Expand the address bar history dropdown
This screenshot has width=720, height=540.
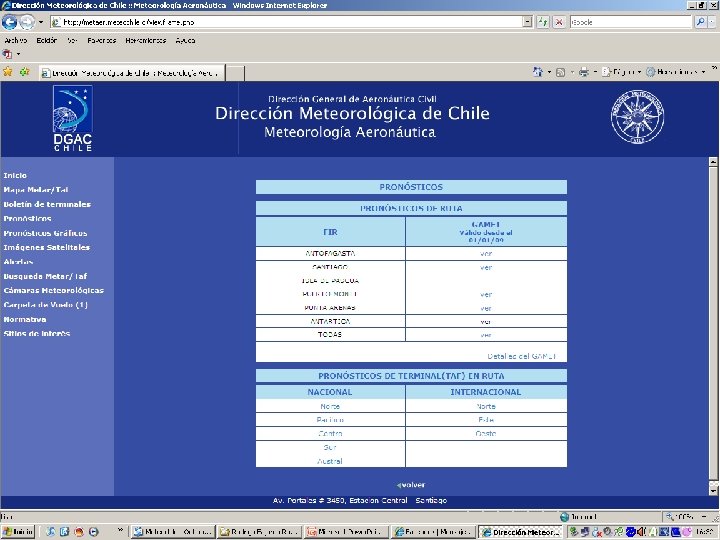(528, 22)
